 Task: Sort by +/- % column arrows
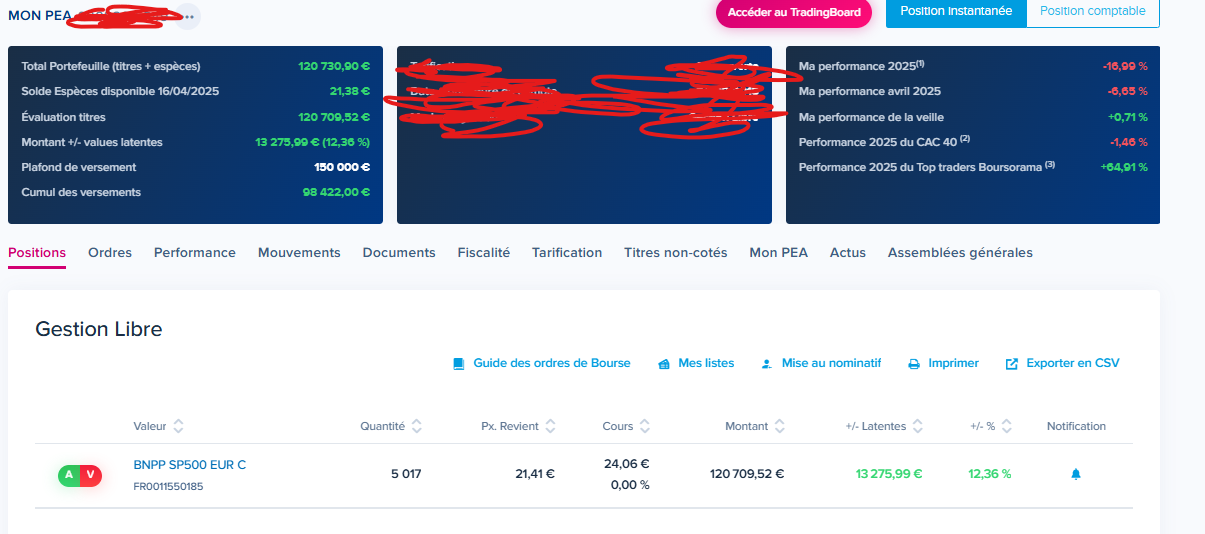click(1007, 426)
